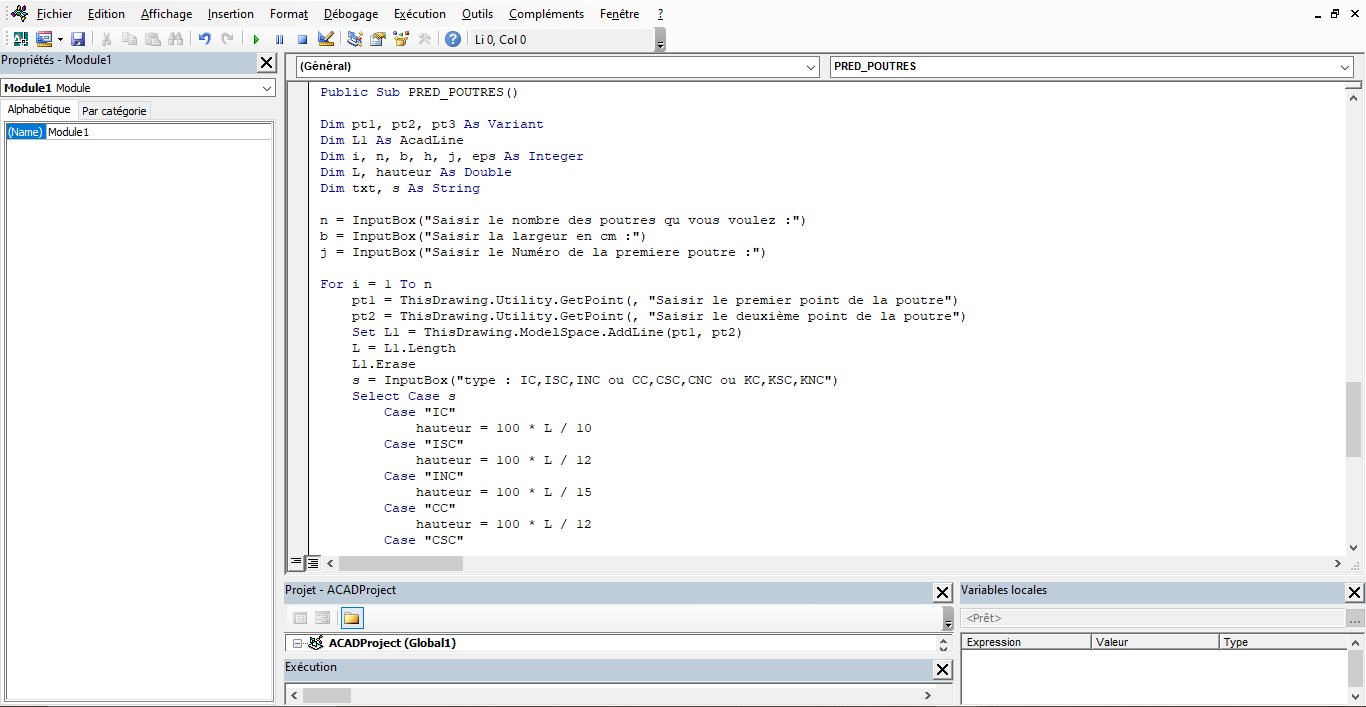Open the Object Browser icon
The image size is (1366, 707).
[401, 39]
